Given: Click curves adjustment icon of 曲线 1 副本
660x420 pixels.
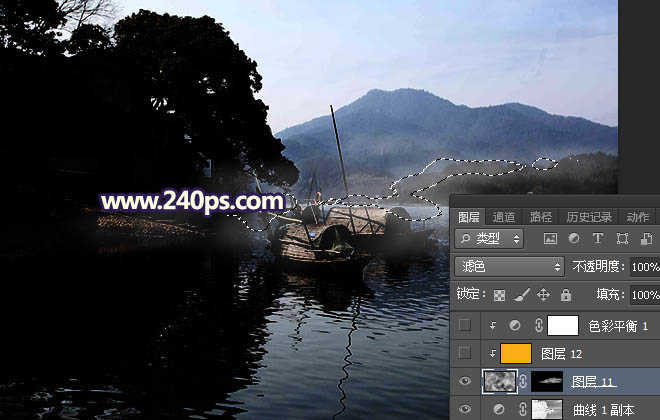Looking at the screenshot, I should tap(499, 409).
